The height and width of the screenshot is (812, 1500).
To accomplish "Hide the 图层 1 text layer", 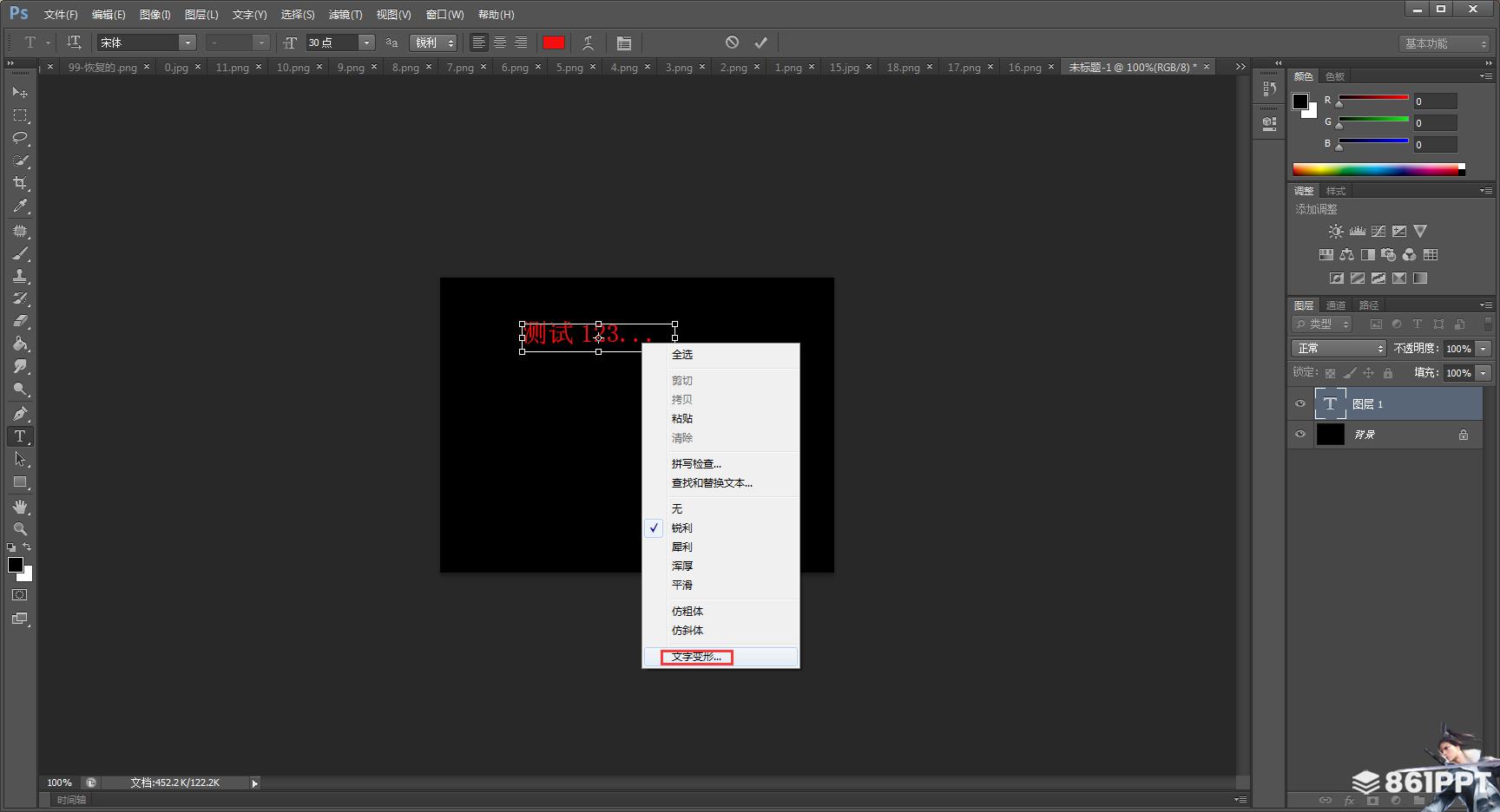I will coord(1300,404).
